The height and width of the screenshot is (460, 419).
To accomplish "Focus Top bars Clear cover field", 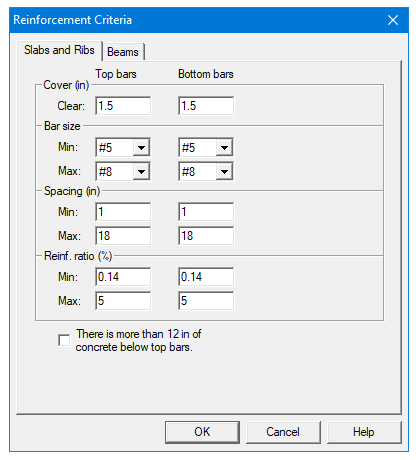I will click(123, 106).
